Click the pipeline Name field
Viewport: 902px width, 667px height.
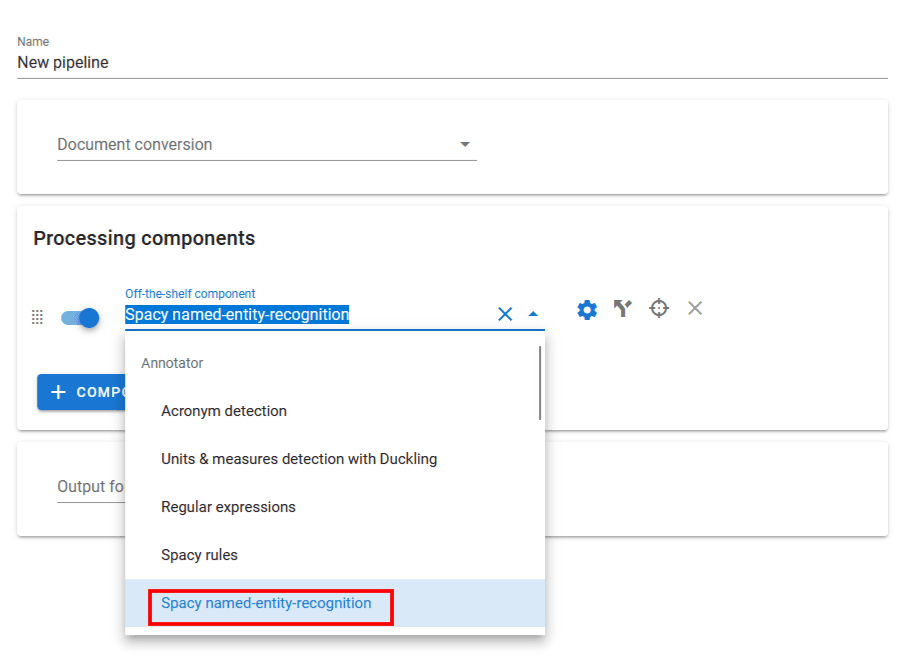tap(450, 62)
